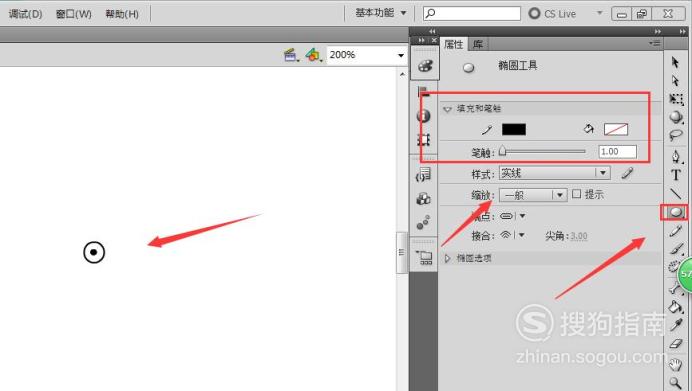Enable the 提示 hinting checkbox
692x391 pixels.
click(576, 194)
